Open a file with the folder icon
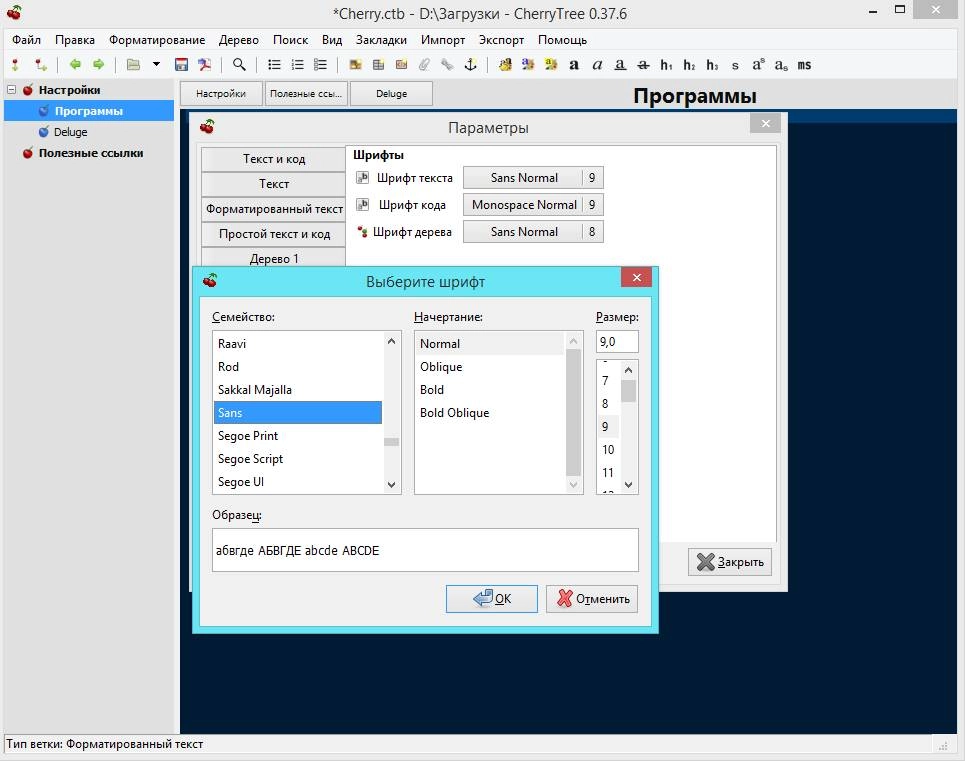 pyautogui.click(x=134, y=65)
